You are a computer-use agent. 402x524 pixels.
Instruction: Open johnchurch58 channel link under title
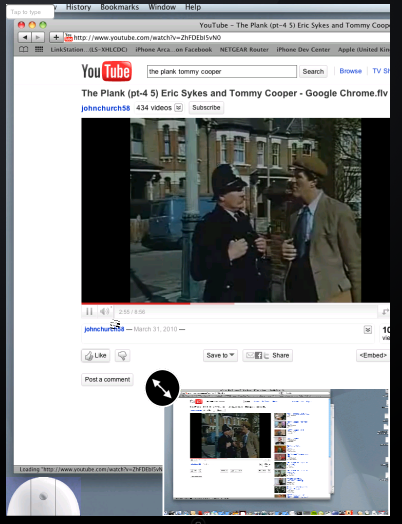click(106, 108)
